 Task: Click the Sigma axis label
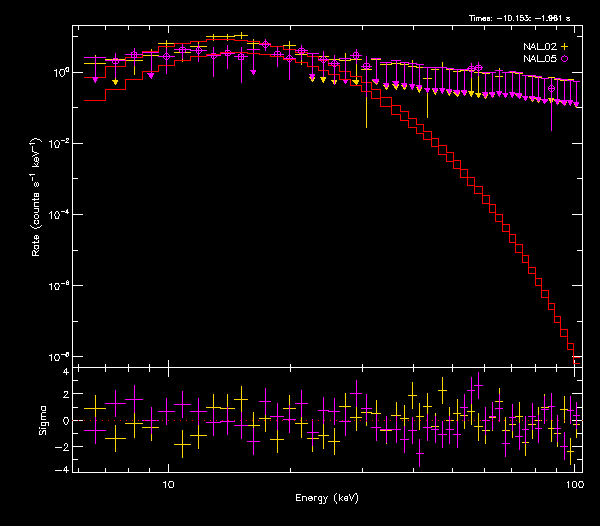point(42,420)
